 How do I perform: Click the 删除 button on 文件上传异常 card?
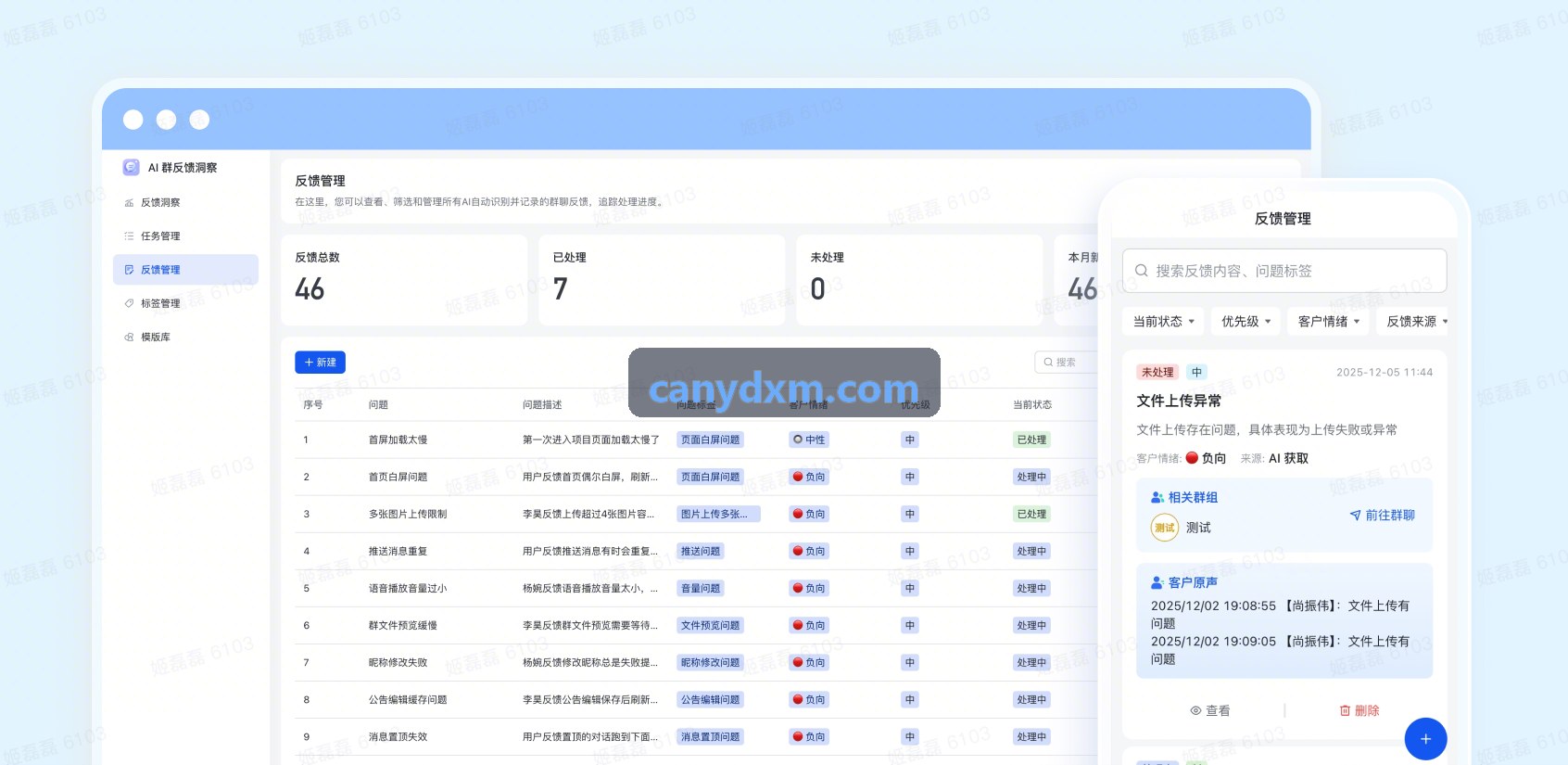1359,711
